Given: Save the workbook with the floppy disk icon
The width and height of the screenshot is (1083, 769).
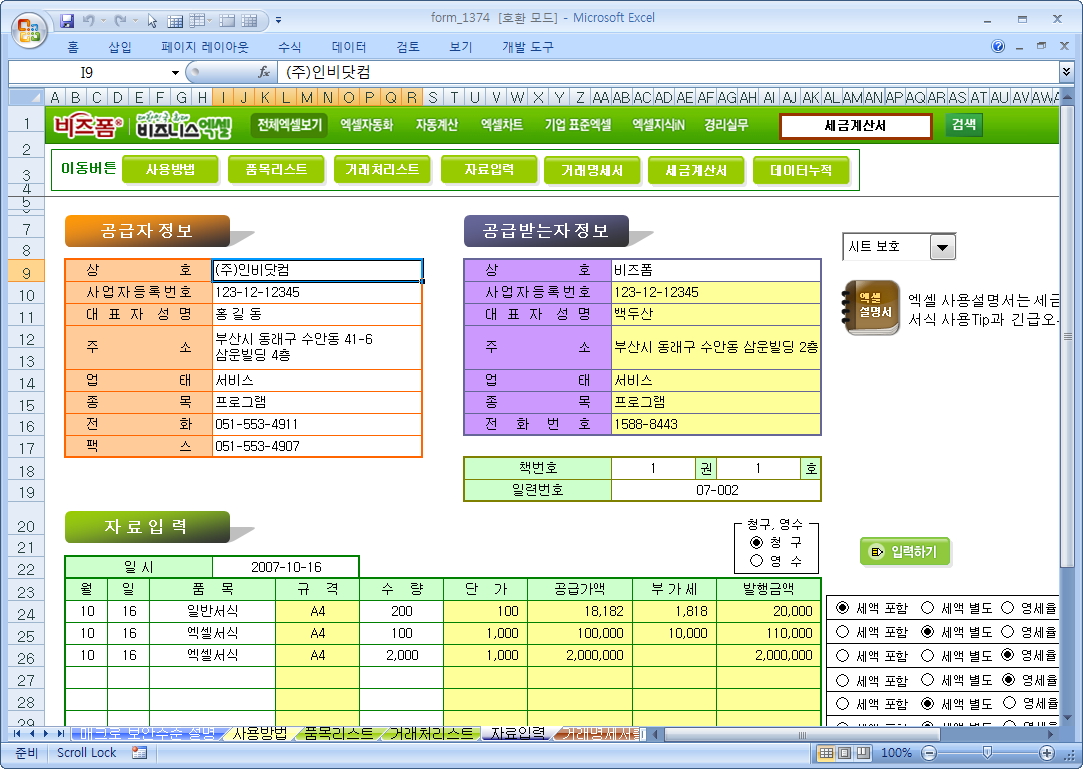Looking at the screenshot, I should (x=68, y=19).
